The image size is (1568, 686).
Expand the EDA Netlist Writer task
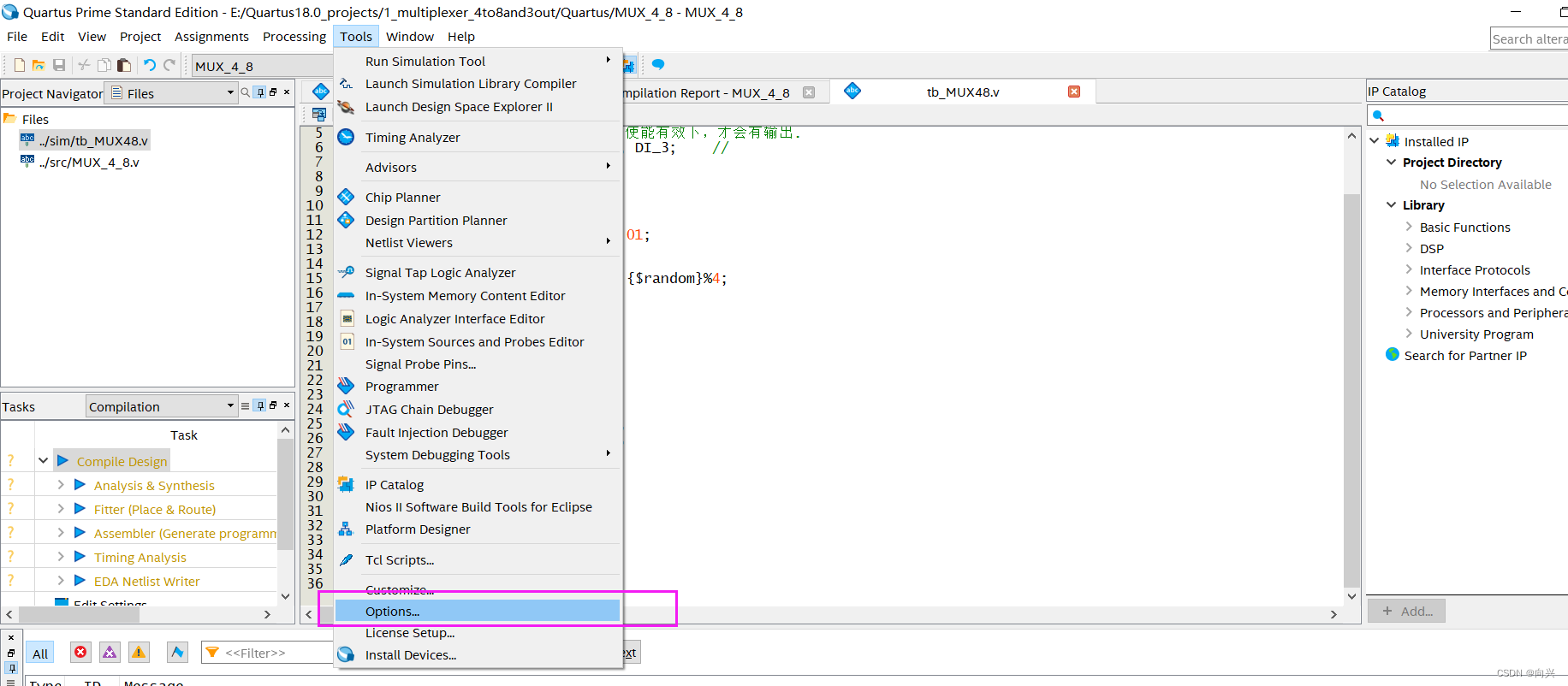click(61, 580)
